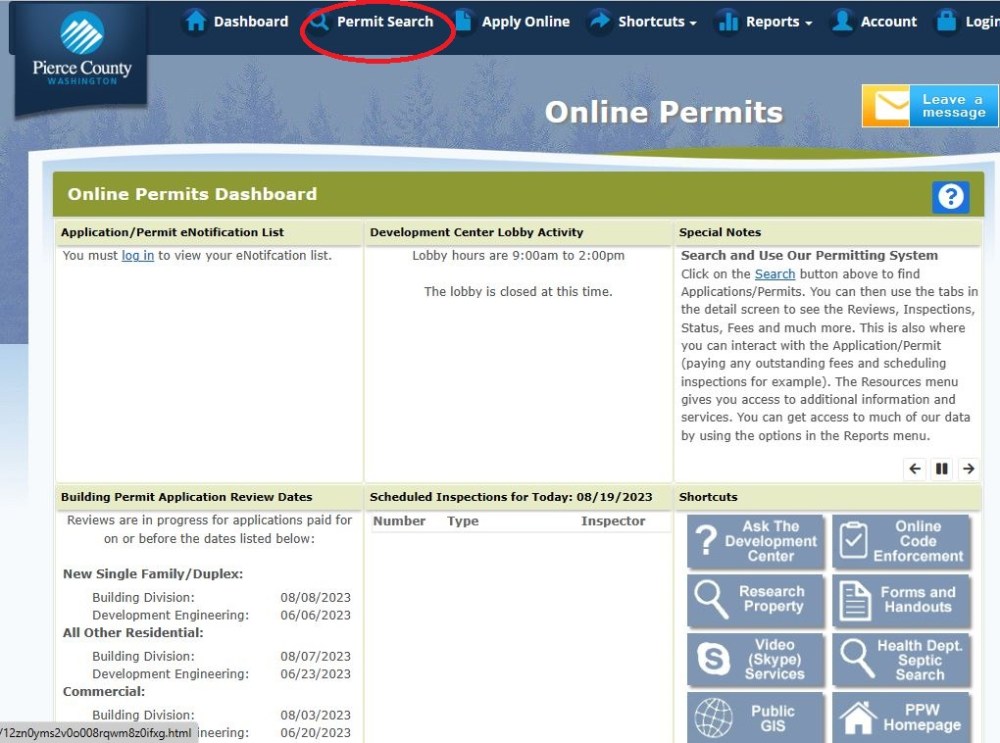Open the Public GIS shortcut tile
The image size is (1000, 743).
click(x=756, y=717)
